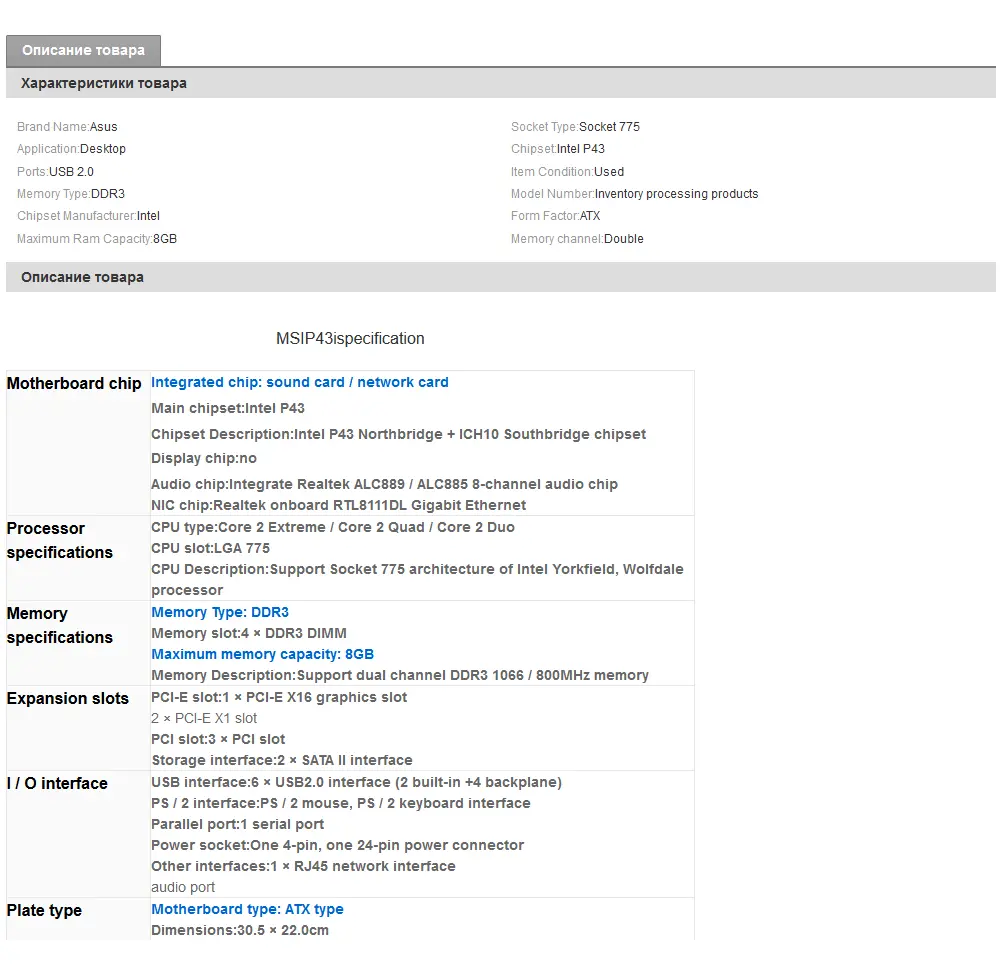The width and height of the screenshot is (1000, 964).
Task: Select the blue Motherboard type: ATX type line
Action: (247, 909)
